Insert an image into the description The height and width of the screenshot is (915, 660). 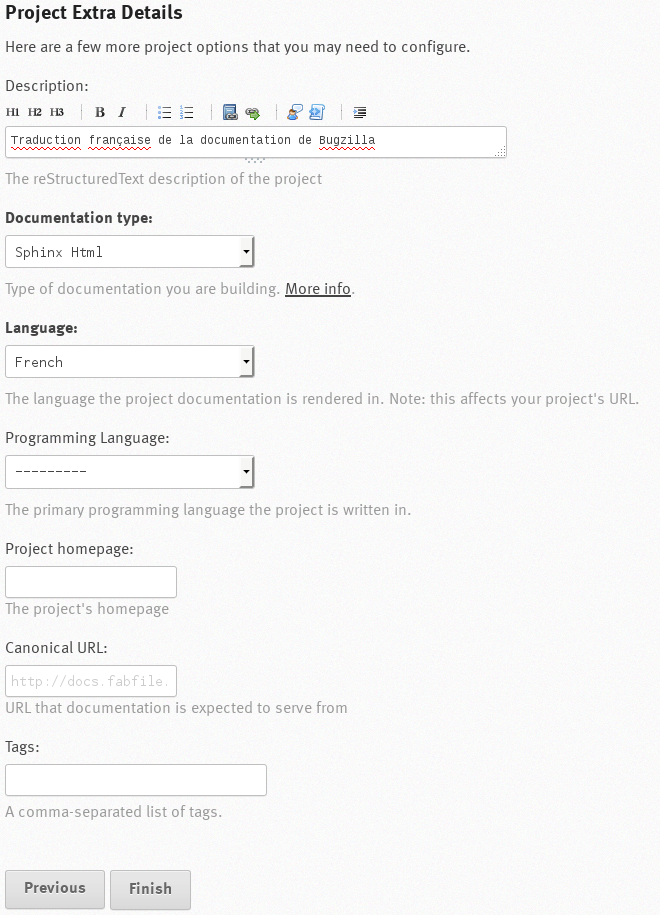tap(231, 112)
